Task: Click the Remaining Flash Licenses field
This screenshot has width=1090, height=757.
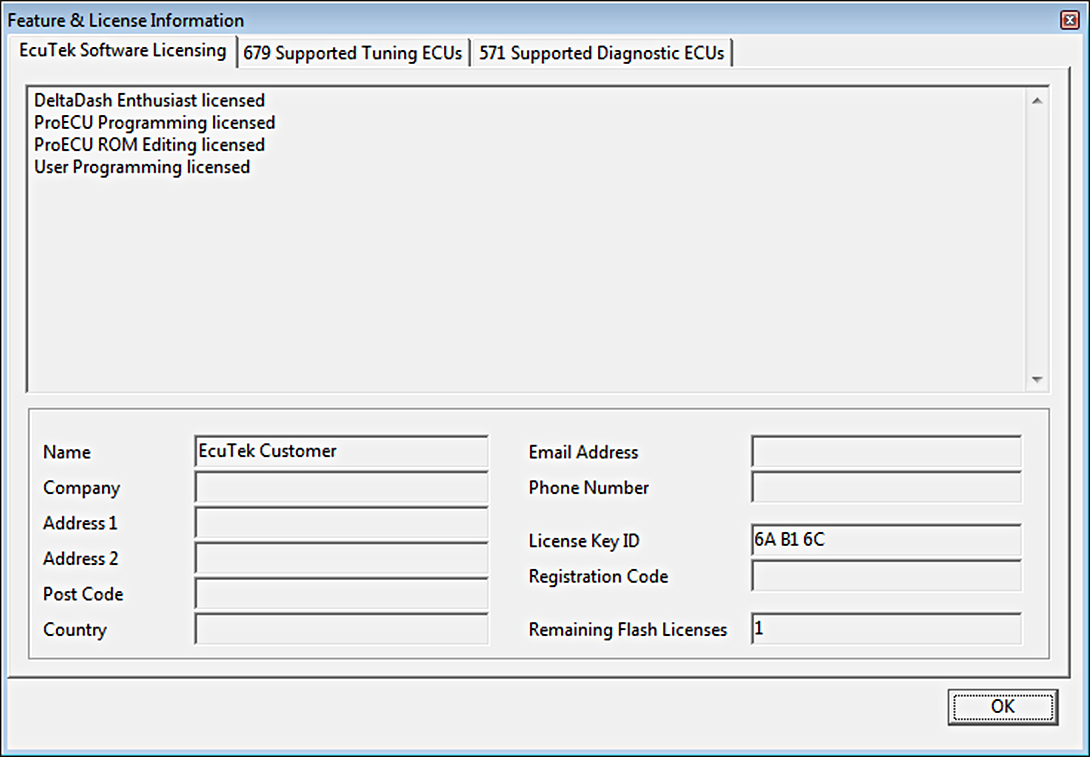Action: [886, 630]
